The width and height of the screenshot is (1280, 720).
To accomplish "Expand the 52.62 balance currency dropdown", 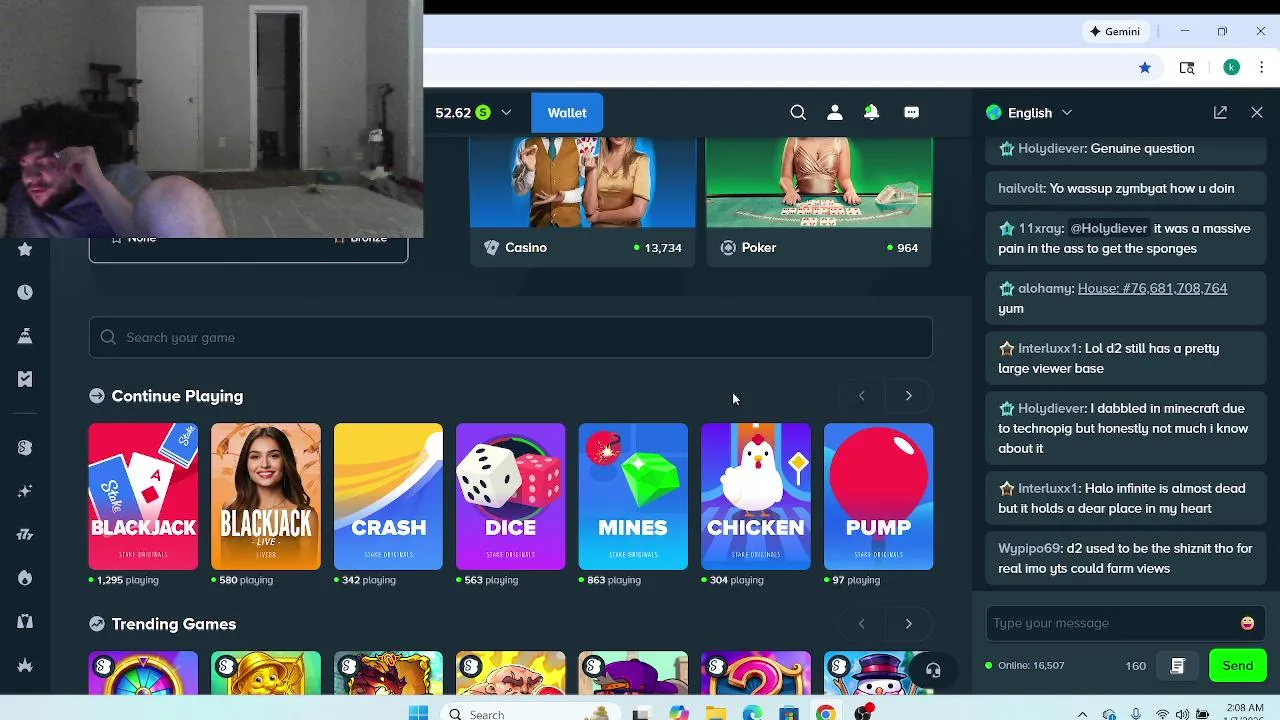I will click(506, 113).
